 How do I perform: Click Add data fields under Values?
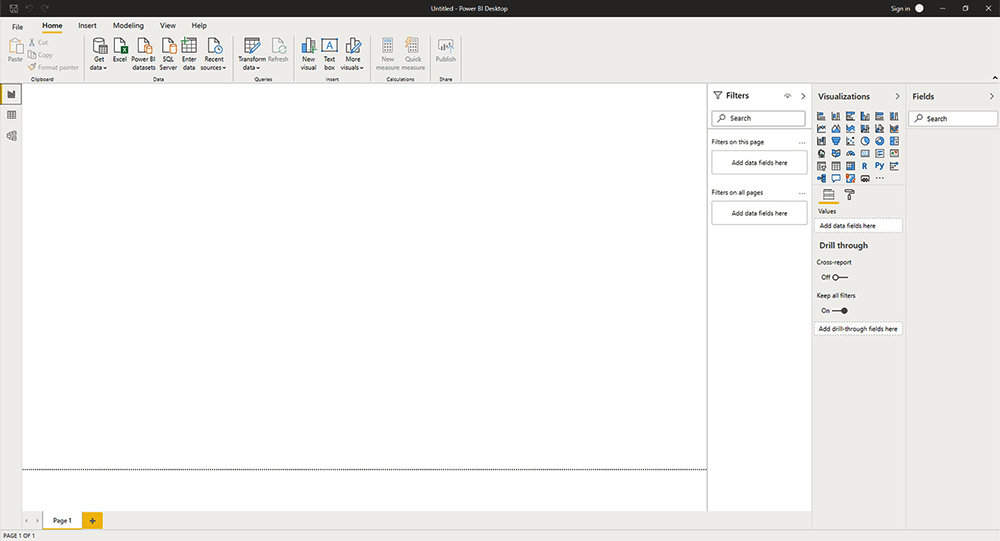click(x=858, y=226)
